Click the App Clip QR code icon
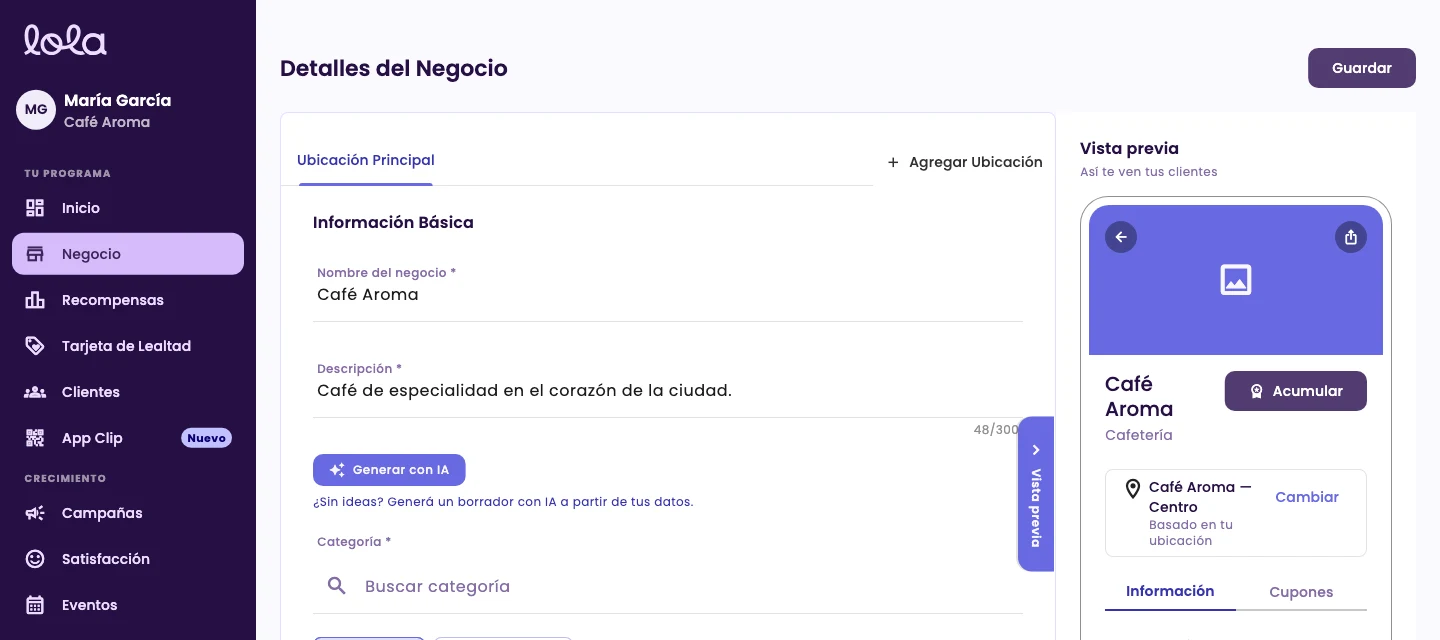The width and height of the screenshot is (1440, 640). coord(35,438)
